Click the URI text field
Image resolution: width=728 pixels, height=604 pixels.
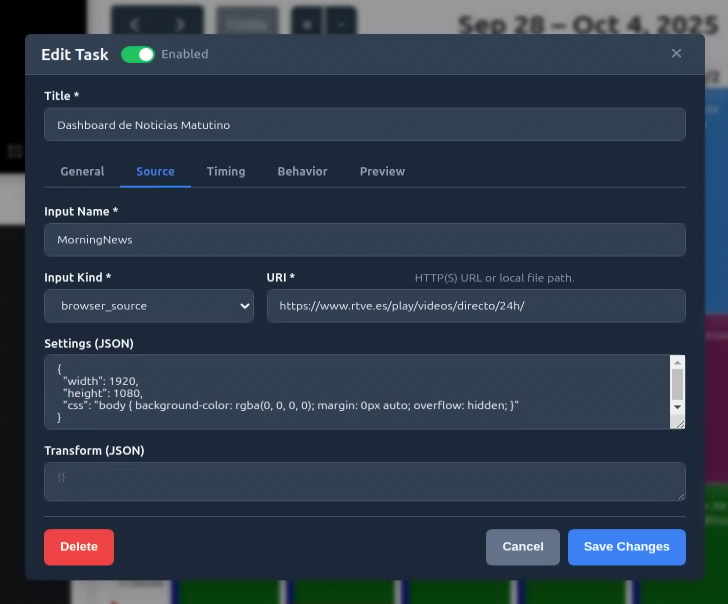click(476, 306)
